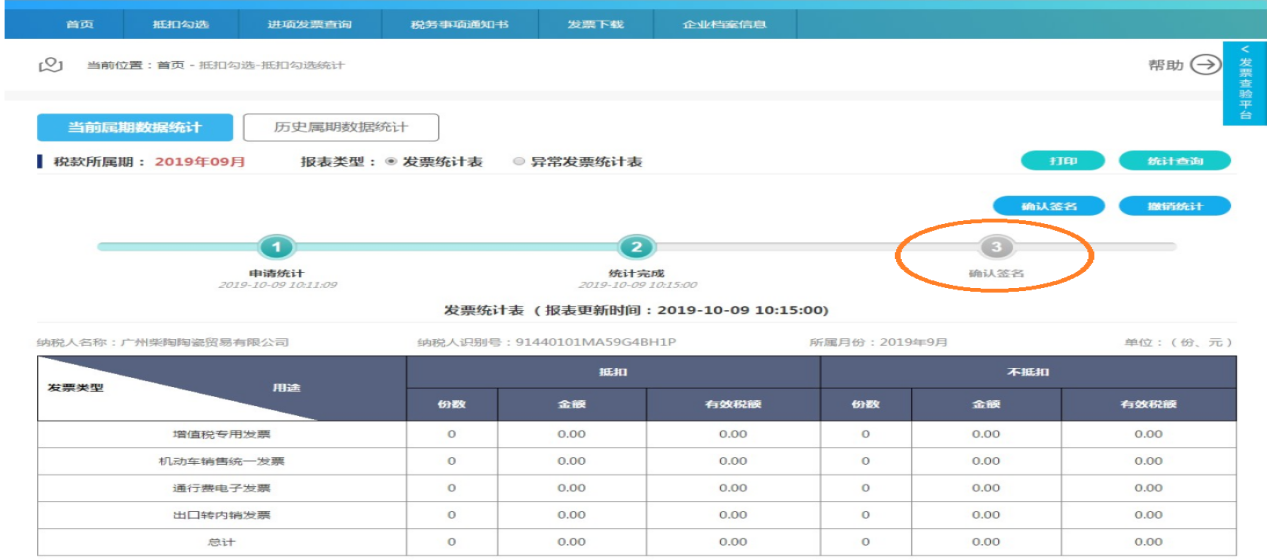Open 企业档案信息 menu
Image resolution: width=1267 pixels, height=560 pixels.
tap(725, 24)
